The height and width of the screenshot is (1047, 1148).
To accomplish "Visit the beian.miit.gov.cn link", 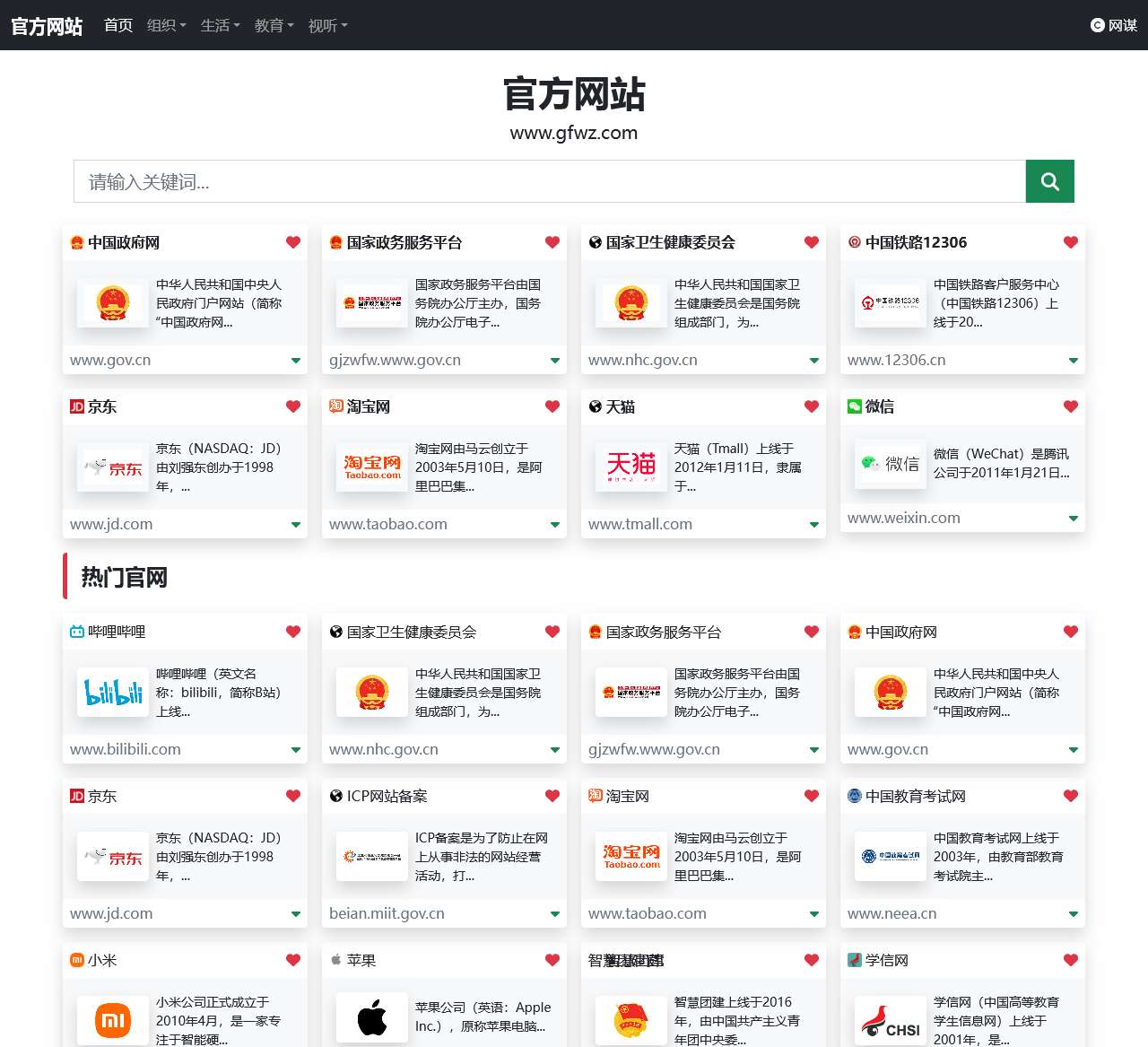I will click(387, 913).
